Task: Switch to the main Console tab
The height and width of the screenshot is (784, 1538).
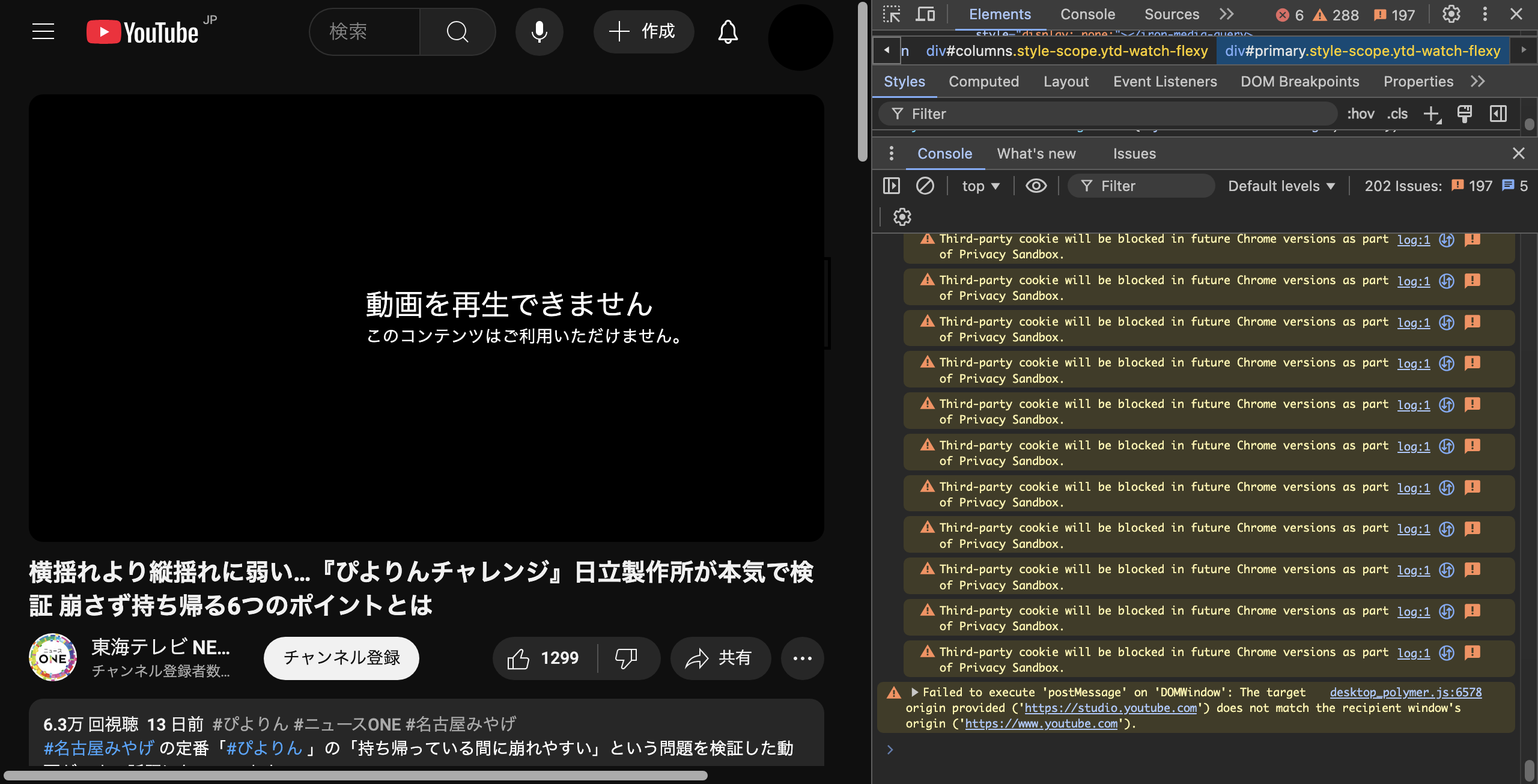Action: click(x=1087, y=14)
